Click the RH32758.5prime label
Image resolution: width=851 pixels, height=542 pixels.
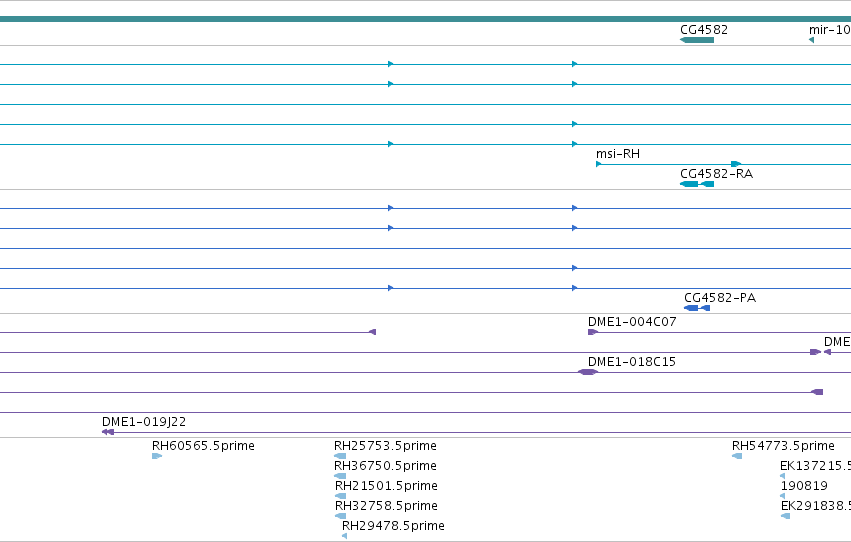click(386, 506)
